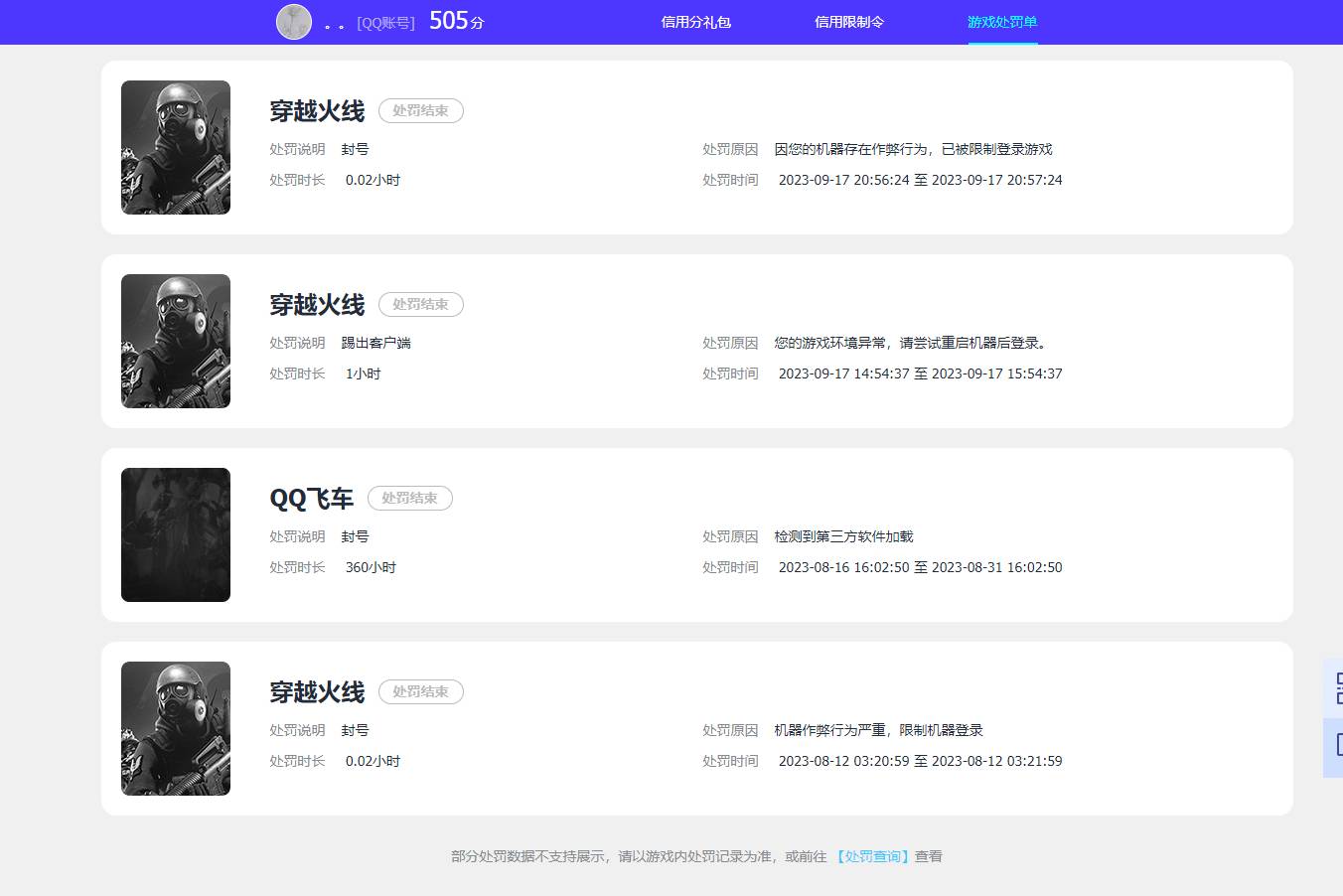Image resolution: width=1343 pixels, height=896 pixels.
Task: Click the text 检测到第三方软件加载
Action: [x=843, y=536]
